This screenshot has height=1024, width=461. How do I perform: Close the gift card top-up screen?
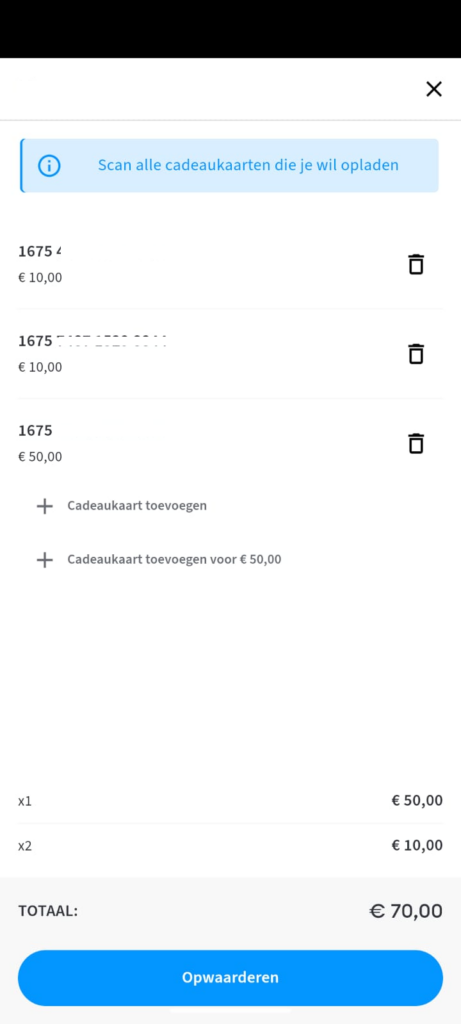point(434,89)
